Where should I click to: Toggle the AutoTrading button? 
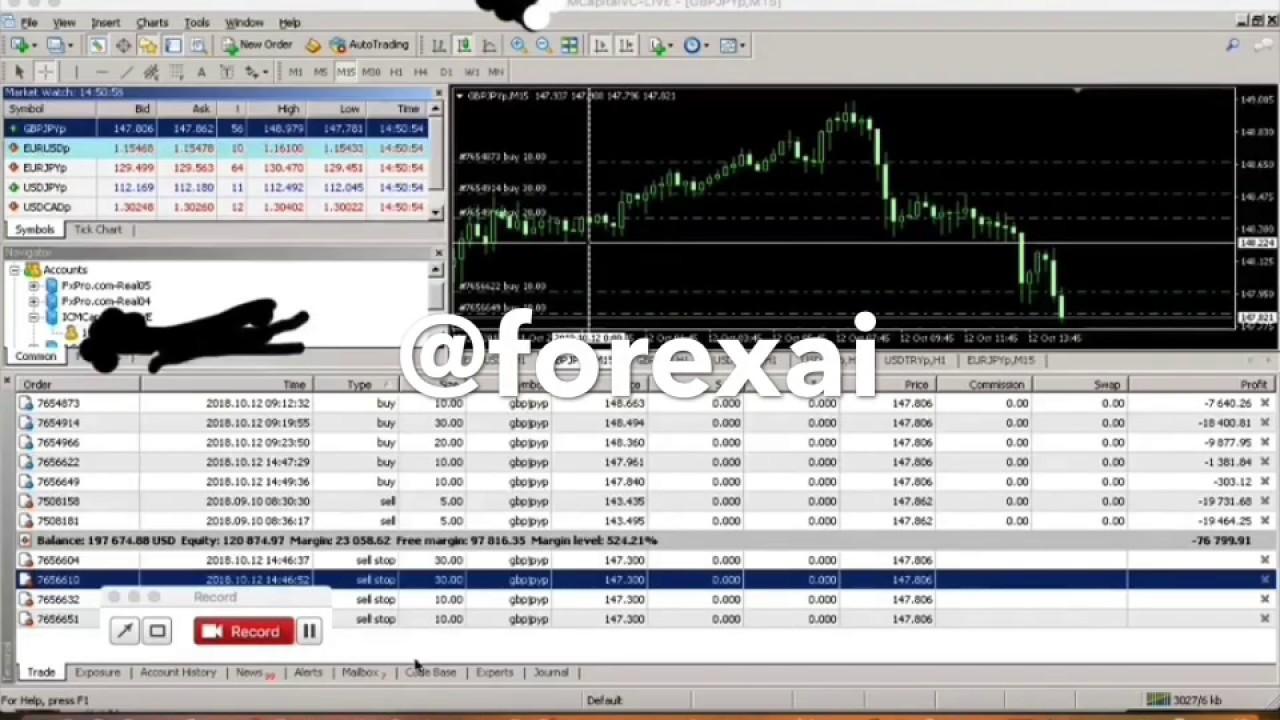(369, 45)
